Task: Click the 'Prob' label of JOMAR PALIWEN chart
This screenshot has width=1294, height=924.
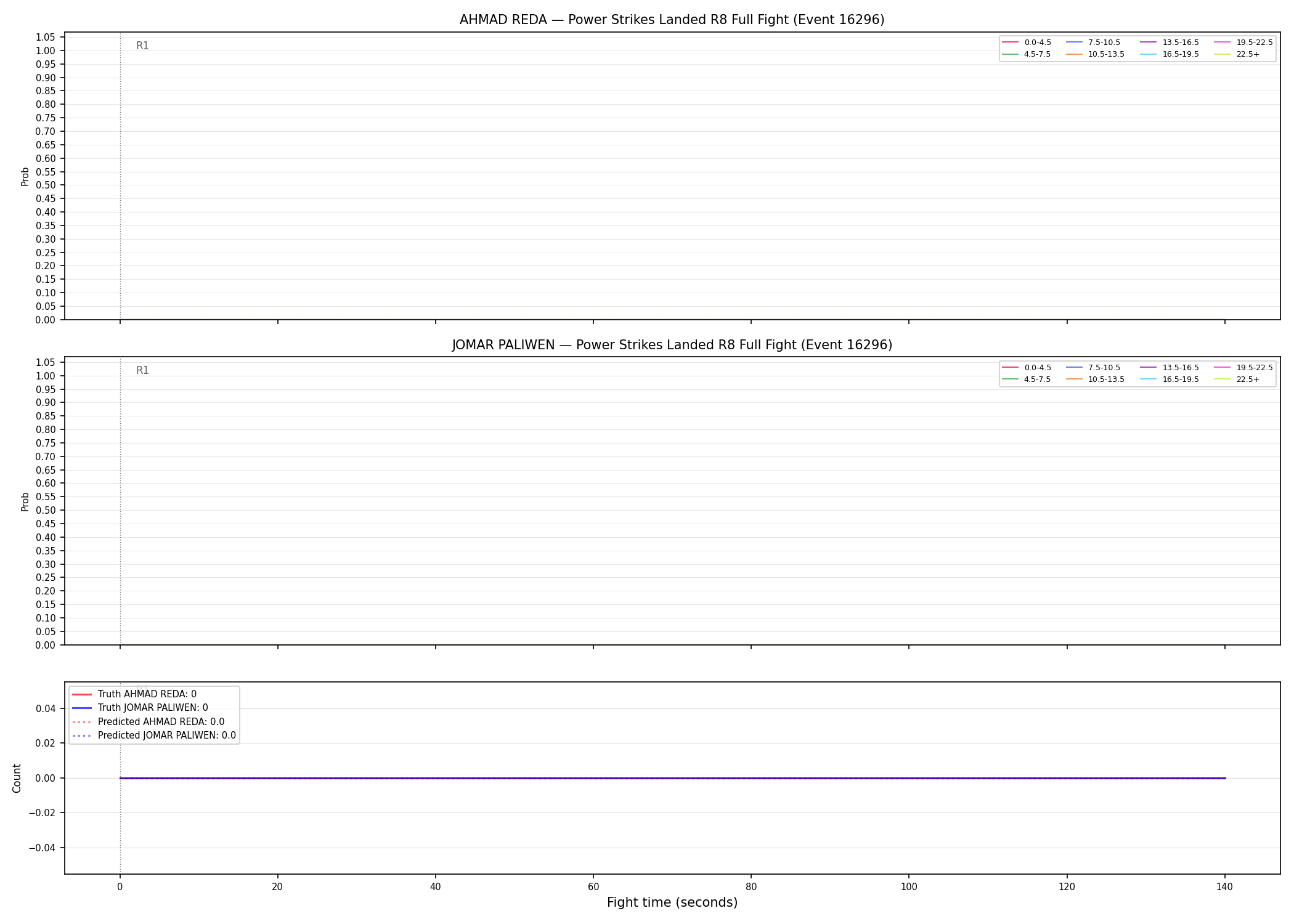Action: pos(25,501)
